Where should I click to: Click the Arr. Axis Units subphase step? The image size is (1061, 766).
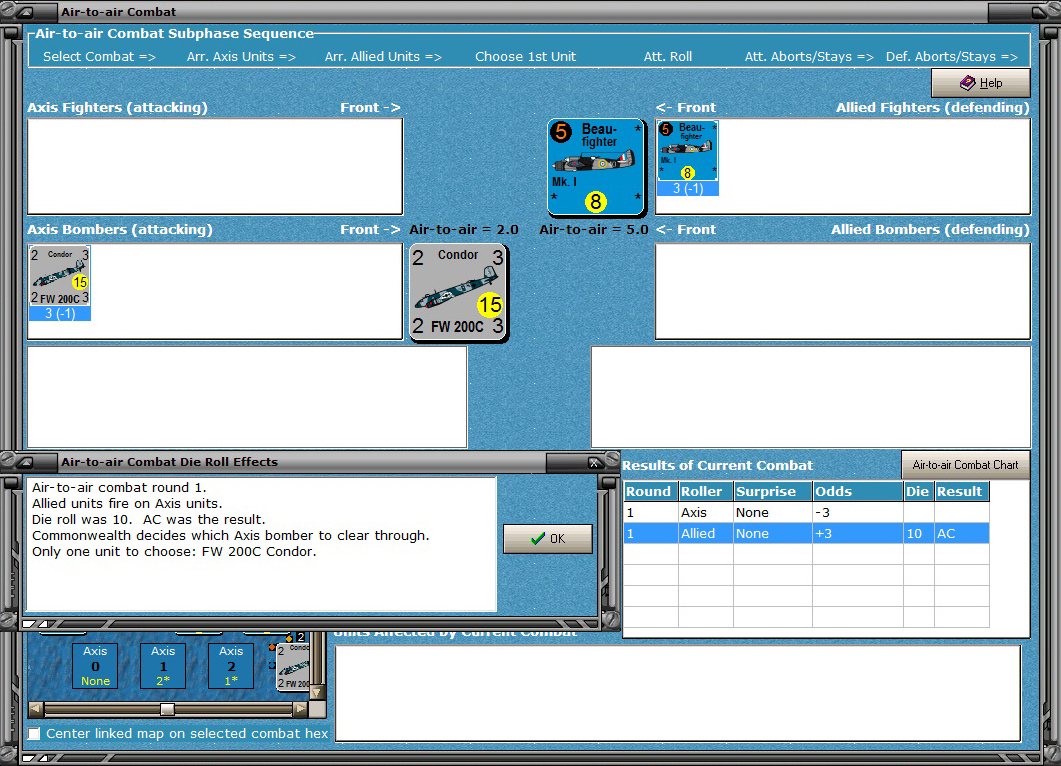coord(241,57)
